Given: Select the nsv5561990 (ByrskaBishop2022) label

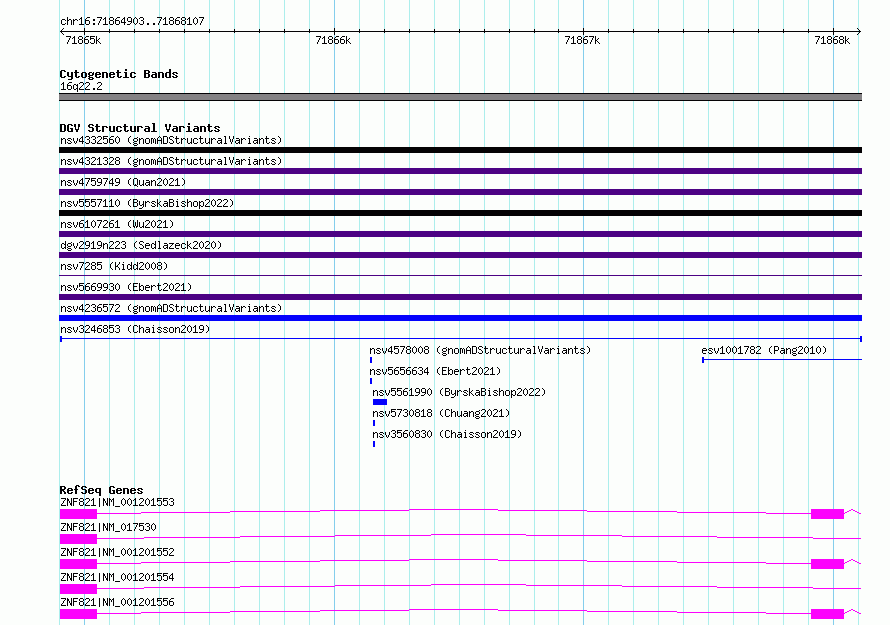Looking at the screenshot, I should click(x=459, y=392).
